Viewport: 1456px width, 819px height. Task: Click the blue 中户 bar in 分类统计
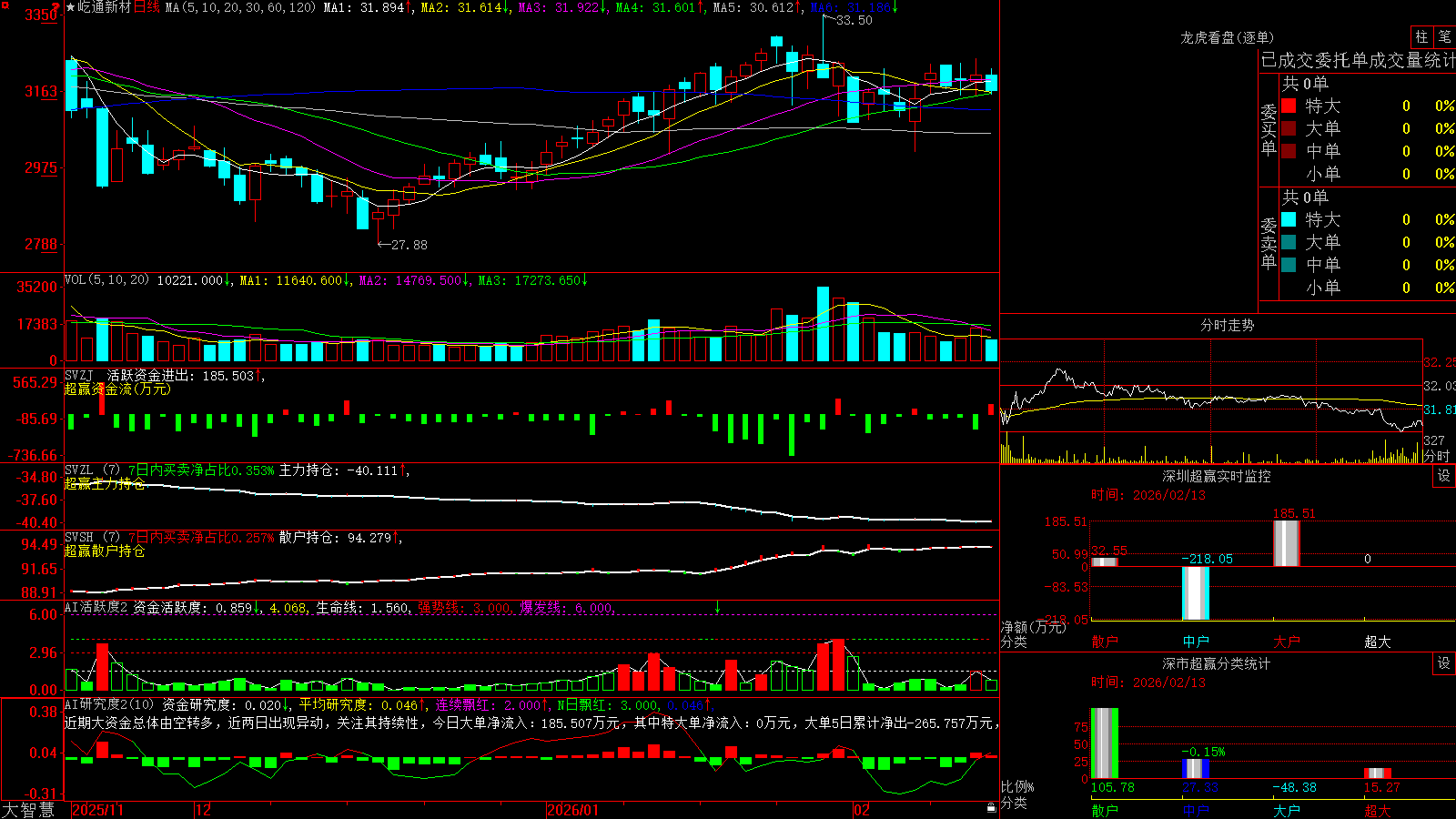1196,769
